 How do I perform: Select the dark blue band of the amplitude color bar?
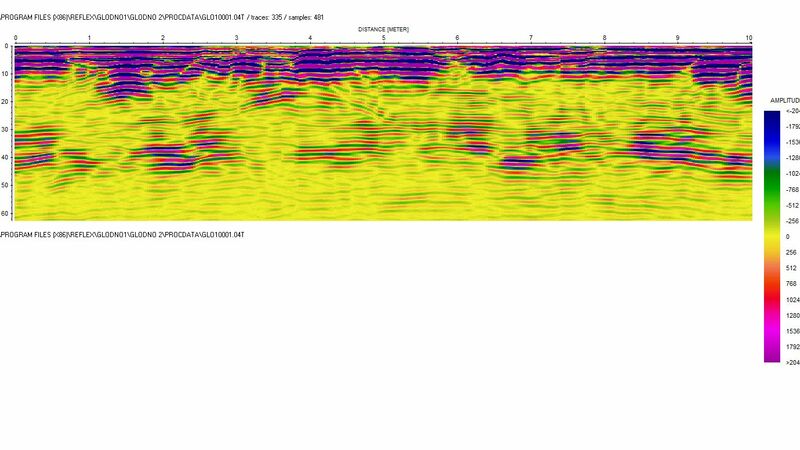[x=771, y=130]
